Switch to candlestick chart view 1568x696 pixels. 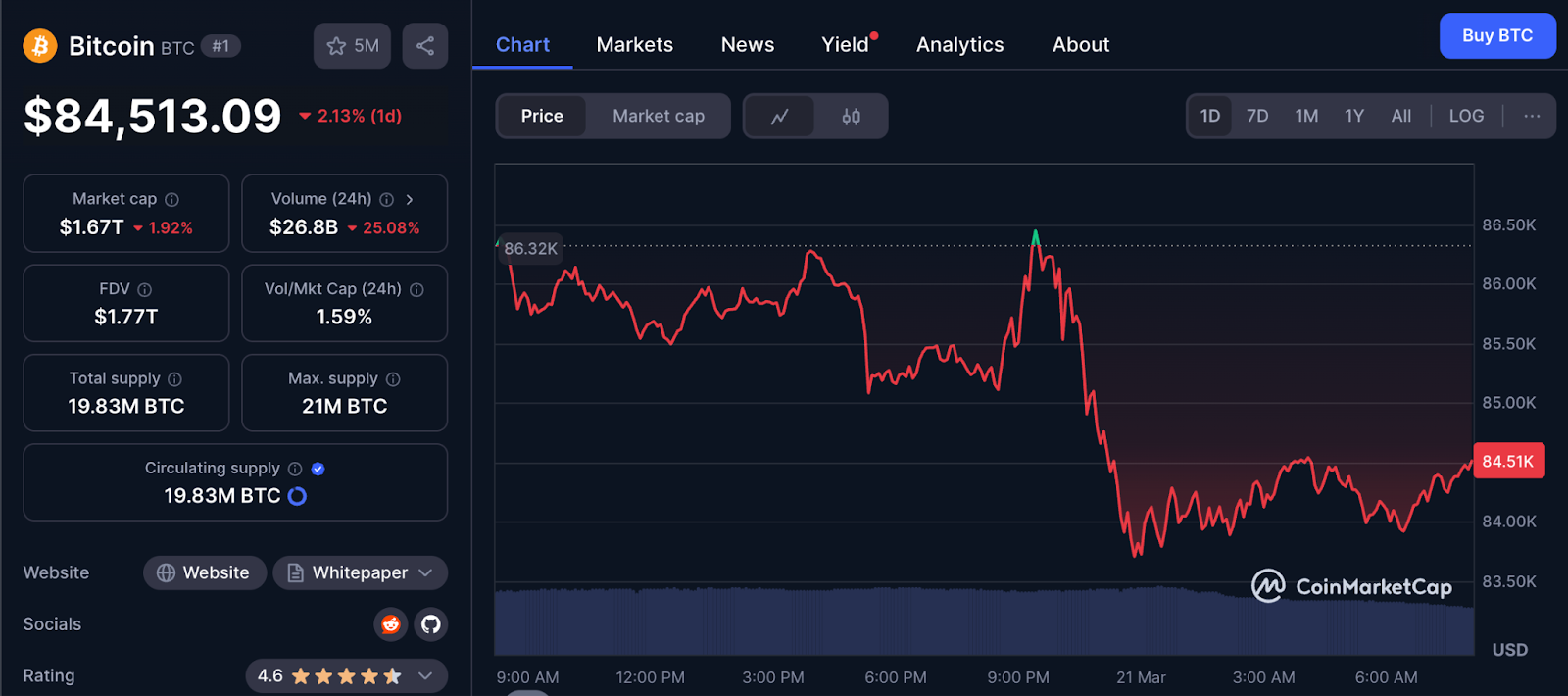pos(851,117)
